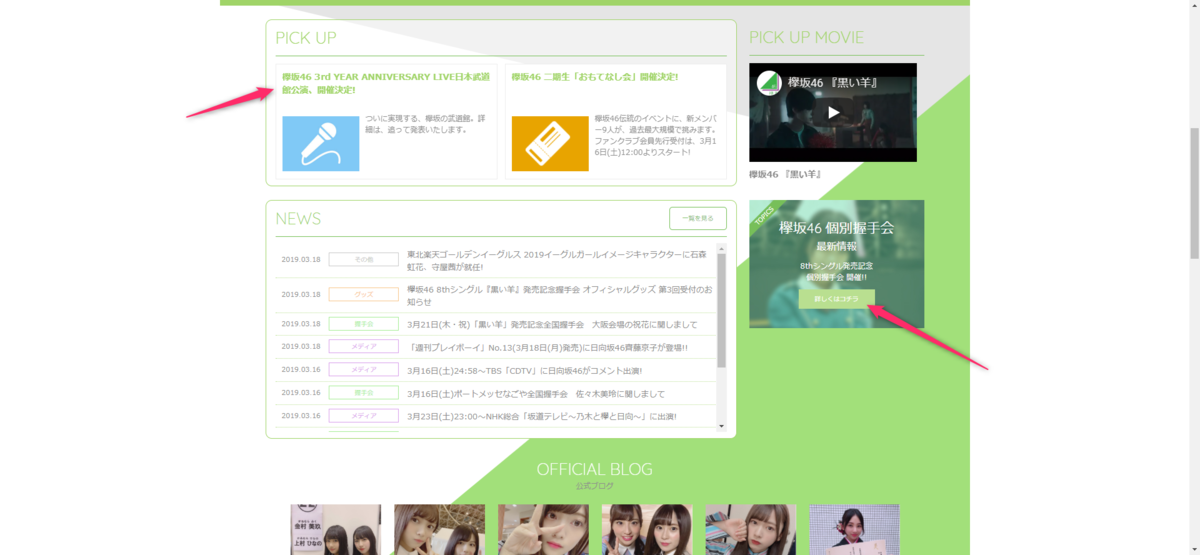This screenshot has width=1200, height=555.
Task: Click the 欅坂46 個別握手会 banner title
Action: click(836, 228)
